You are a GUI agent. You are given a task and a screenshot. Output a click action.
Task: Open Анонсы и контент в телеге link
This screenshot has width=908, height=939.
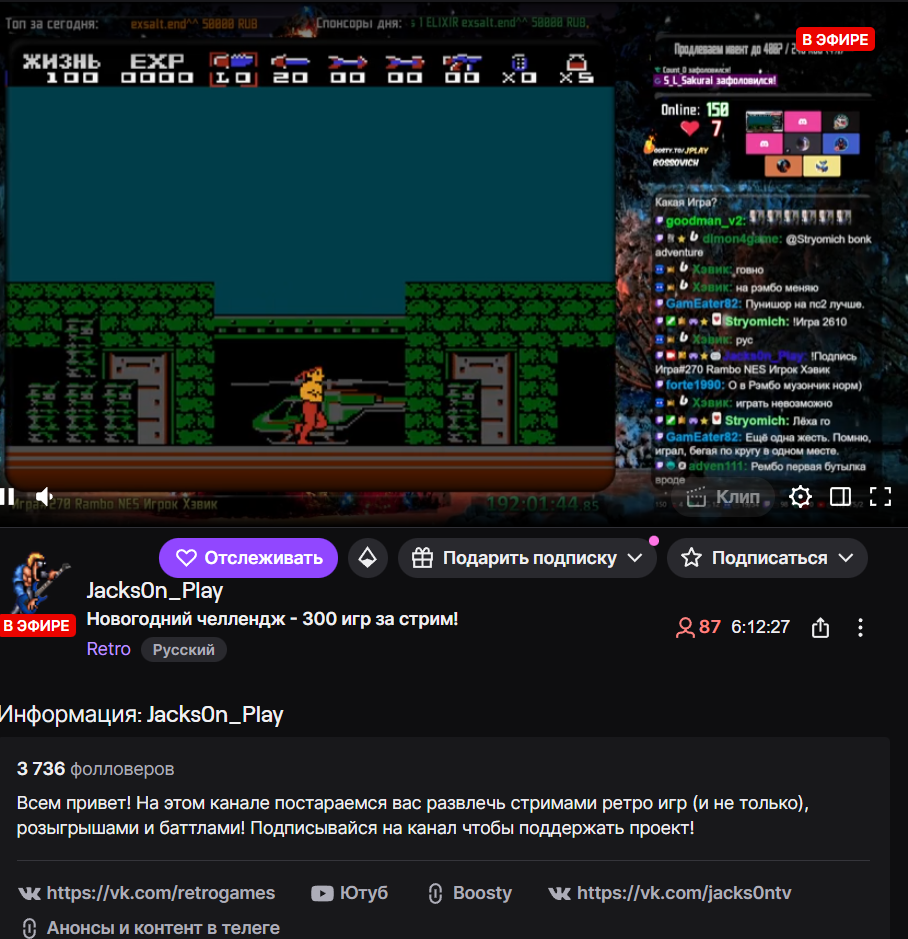pyautogui.click(x=150, y=928)
